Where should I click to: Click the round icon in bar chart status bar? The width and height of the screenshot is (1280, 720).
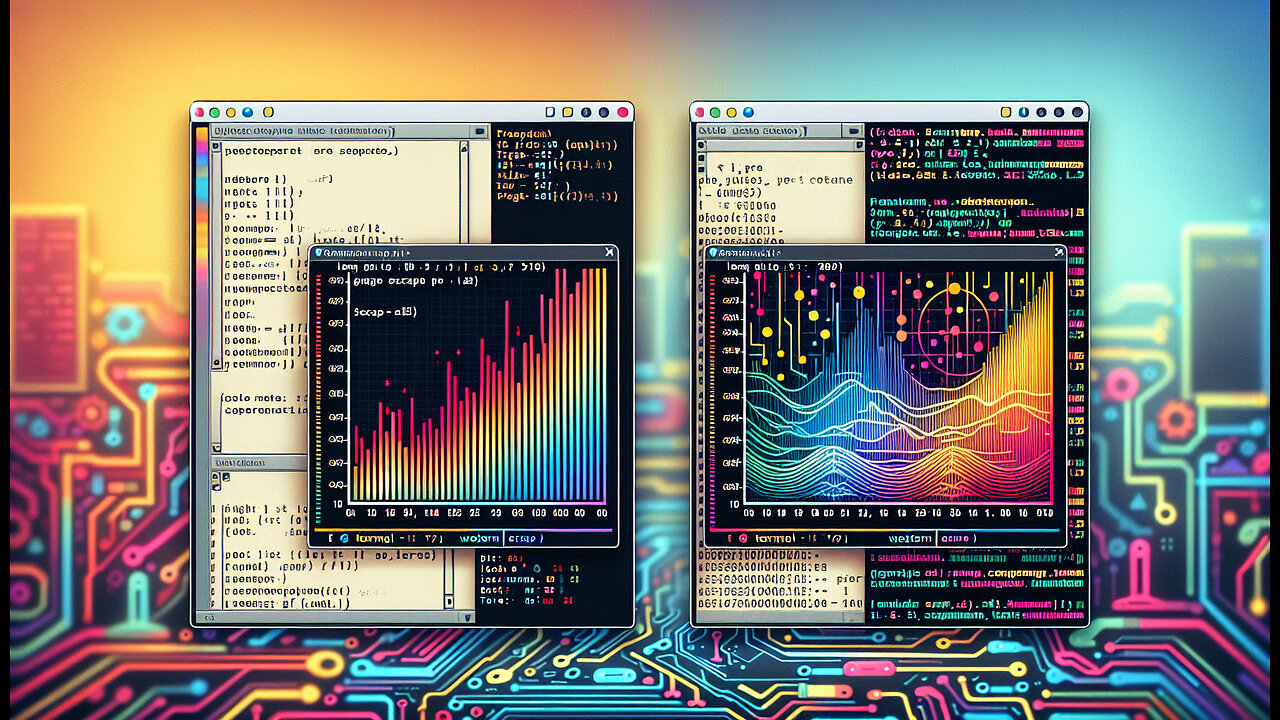(x=344, y=539)
